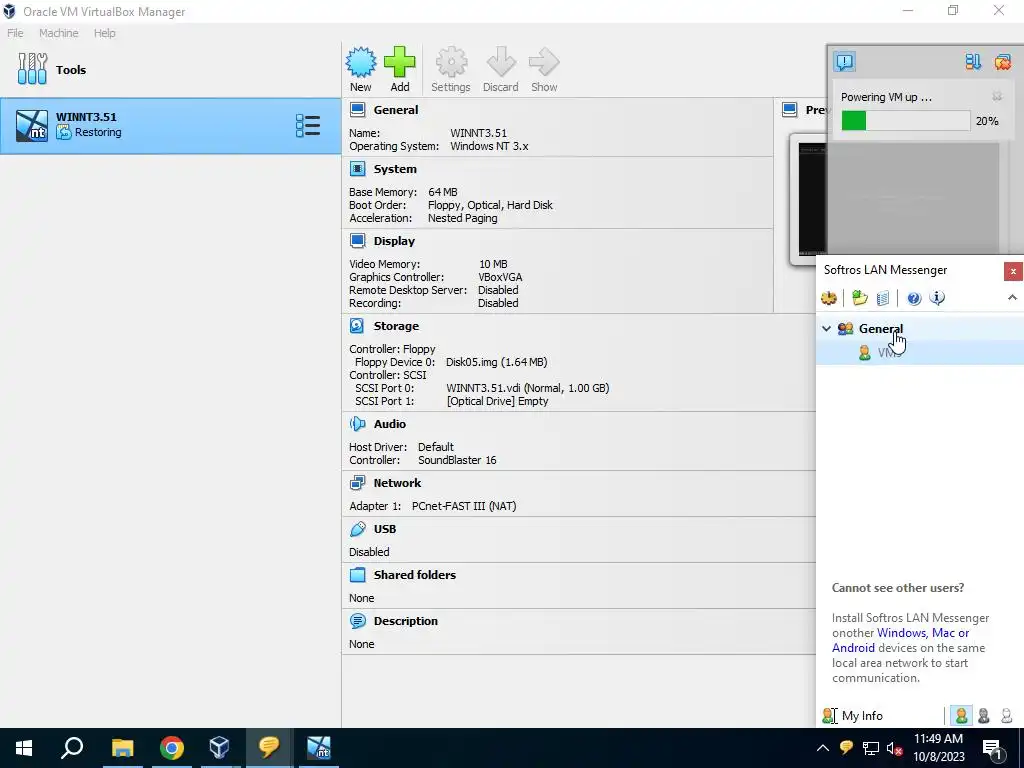1024x768 pixels.
Task: Click the System section chip icon
Action: pos(358,169)
